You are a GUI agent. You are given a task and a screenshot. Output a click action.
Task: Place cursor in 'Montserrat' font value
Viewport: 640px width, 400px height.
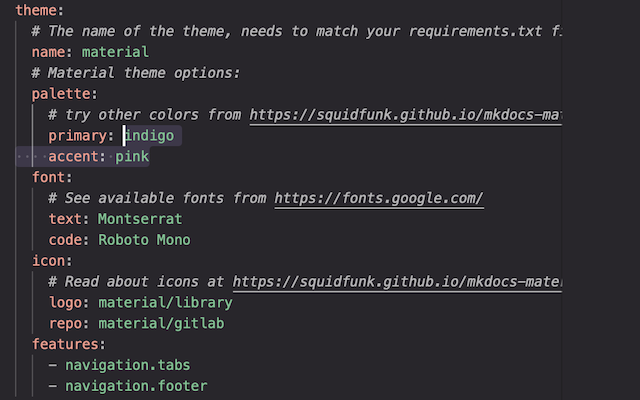point(140,219)
